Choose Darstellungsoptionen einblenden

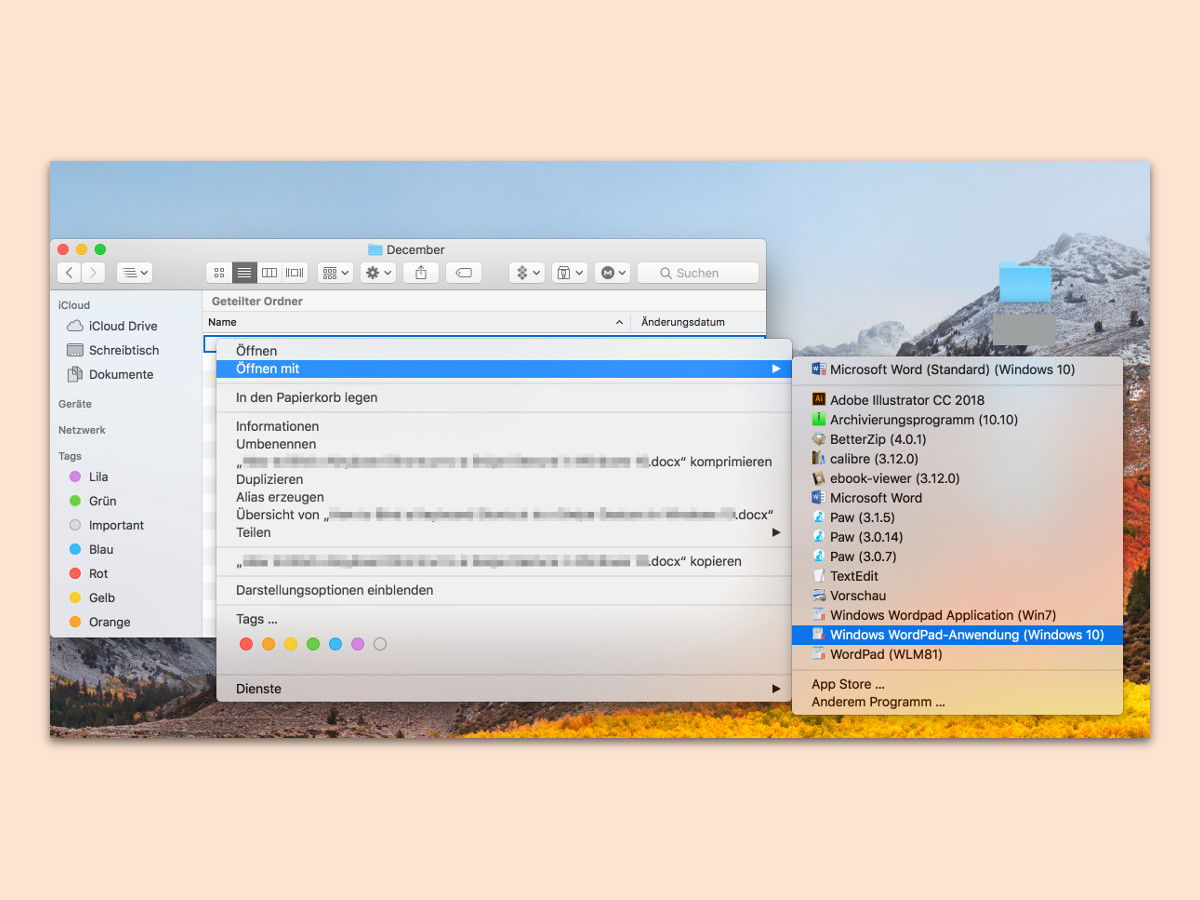(504, 590)
